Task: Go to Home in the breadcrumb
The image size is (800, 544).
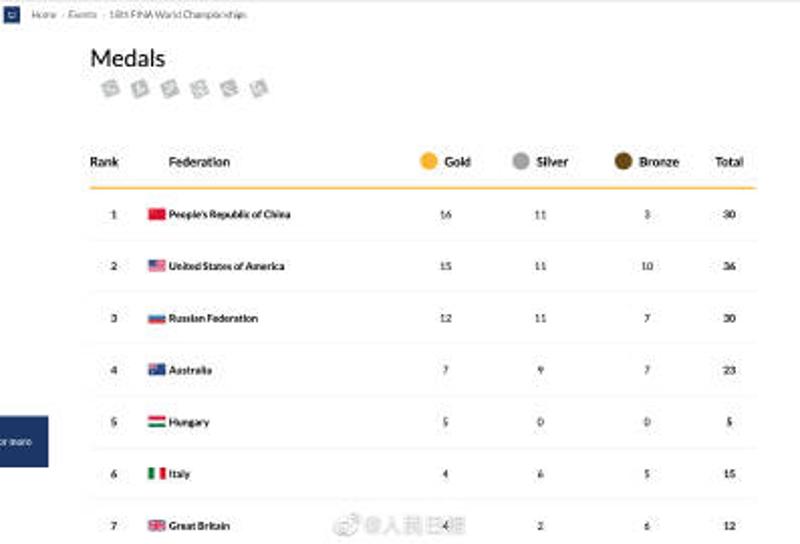Action: 43,15
